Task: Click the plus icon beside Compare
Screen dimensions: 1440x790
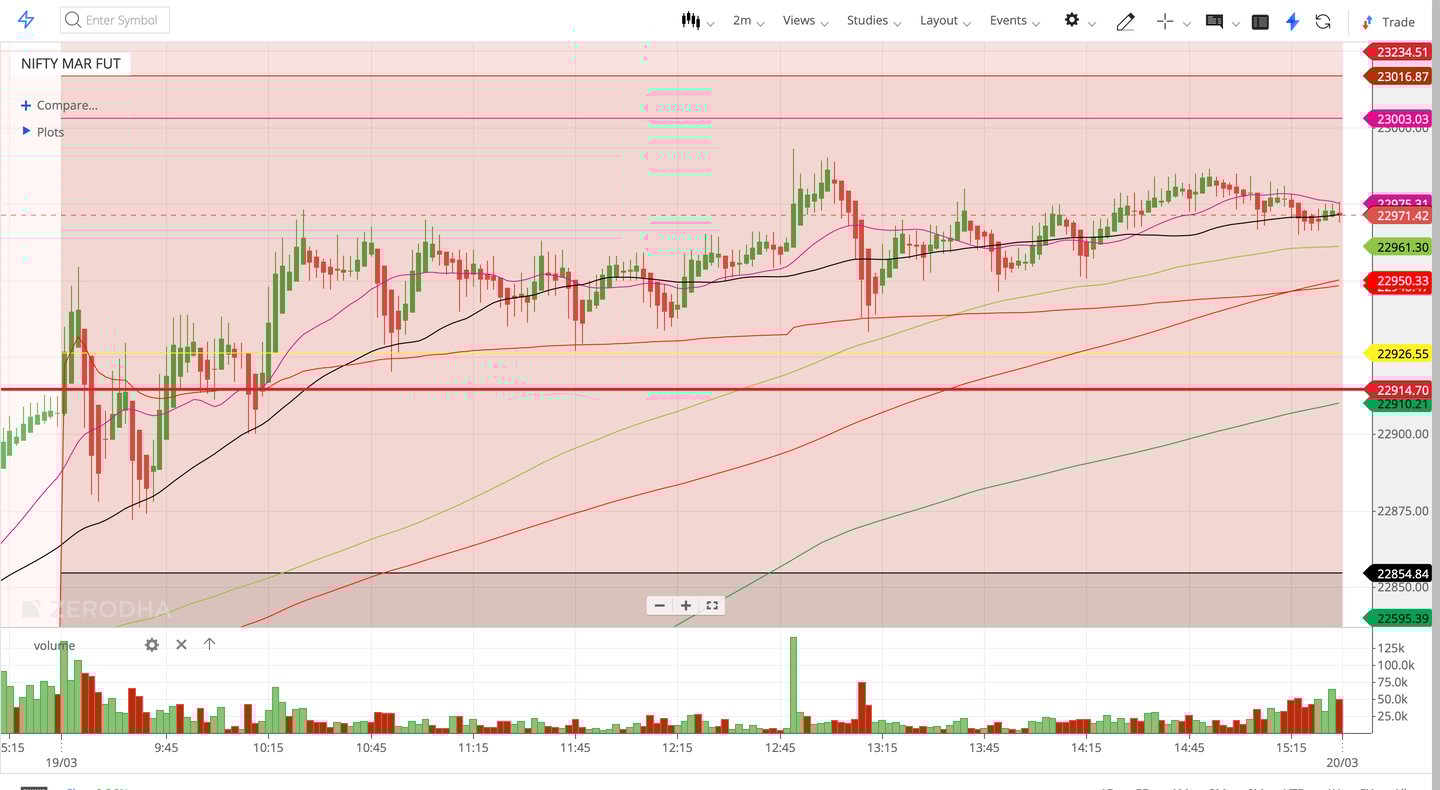Action: (x=26, y=105)
